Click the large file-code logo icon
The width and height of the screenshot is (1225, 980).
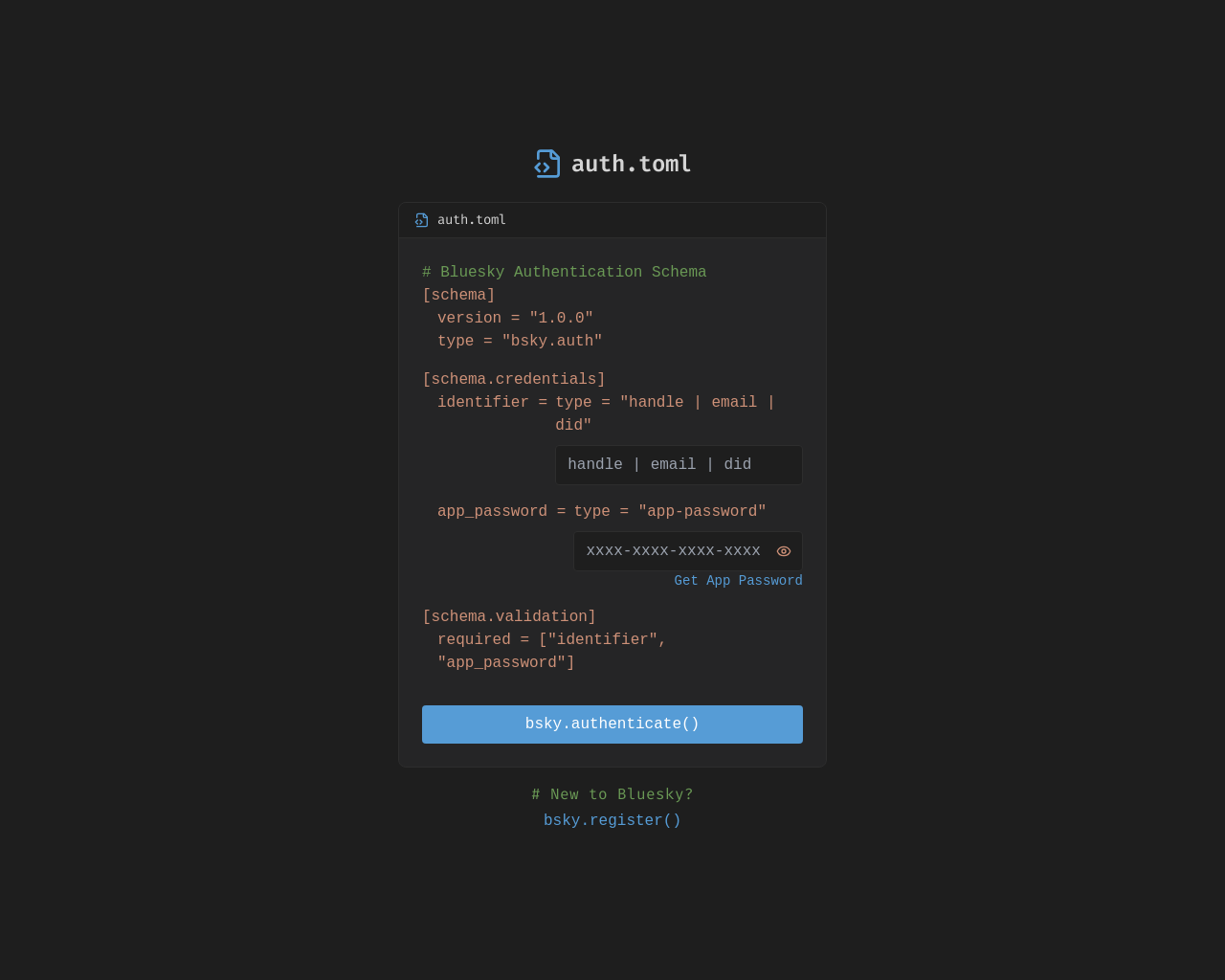tap(547, 164)
